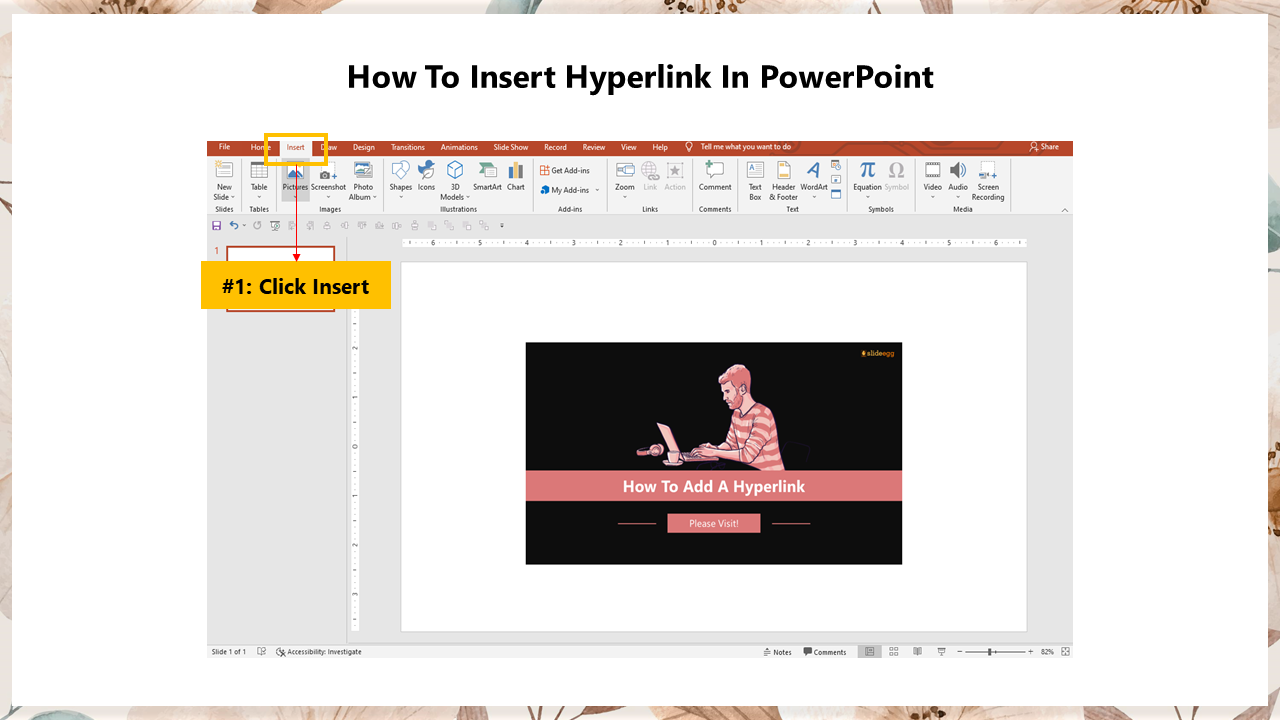Expand the New Slide dropdown arrow
This screenshot has width=1280, height=720.
pyautogui.click(x=234, y=198)
